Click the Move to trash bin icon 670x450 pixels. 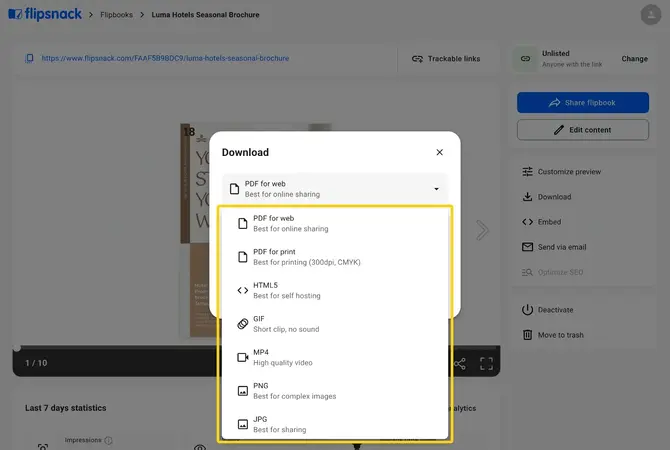(x=527, y=335)
